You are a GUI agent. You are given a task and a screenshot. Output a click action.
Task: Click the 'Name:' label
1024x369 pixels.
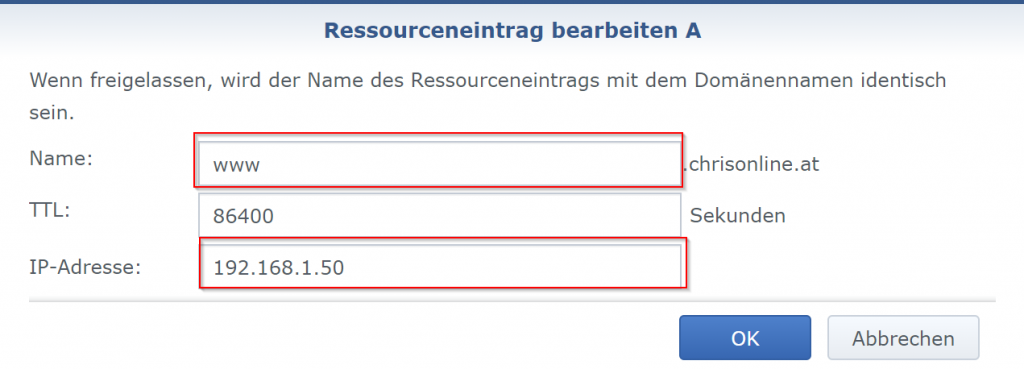click(x=61, y=159)
